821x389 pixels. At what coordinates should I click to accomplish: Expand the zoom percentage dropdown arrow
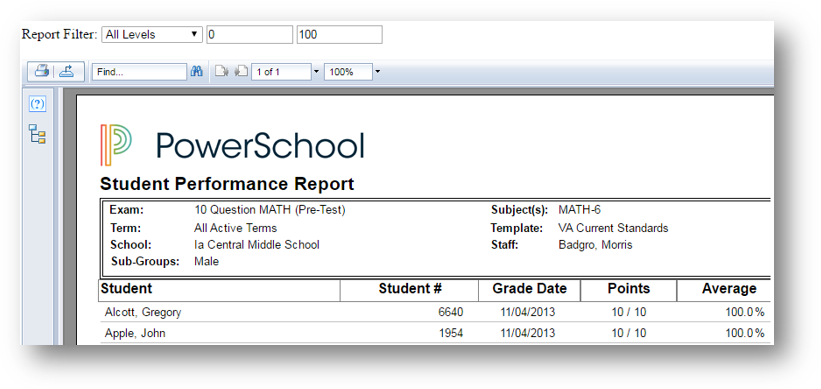click(x=377, y=72)
